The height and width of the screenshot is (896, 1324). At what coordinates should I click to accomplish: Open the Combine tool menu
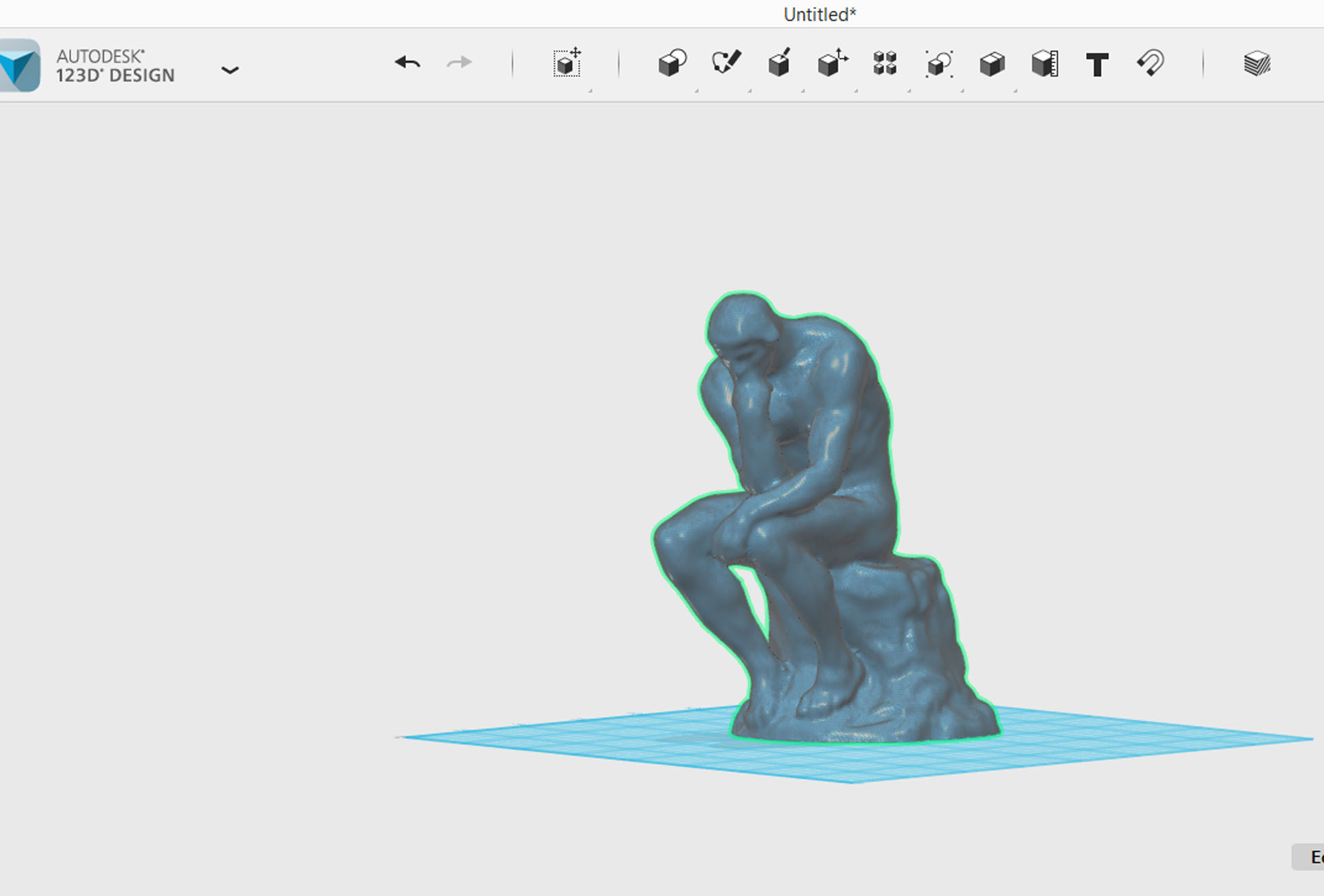[992, 65]
